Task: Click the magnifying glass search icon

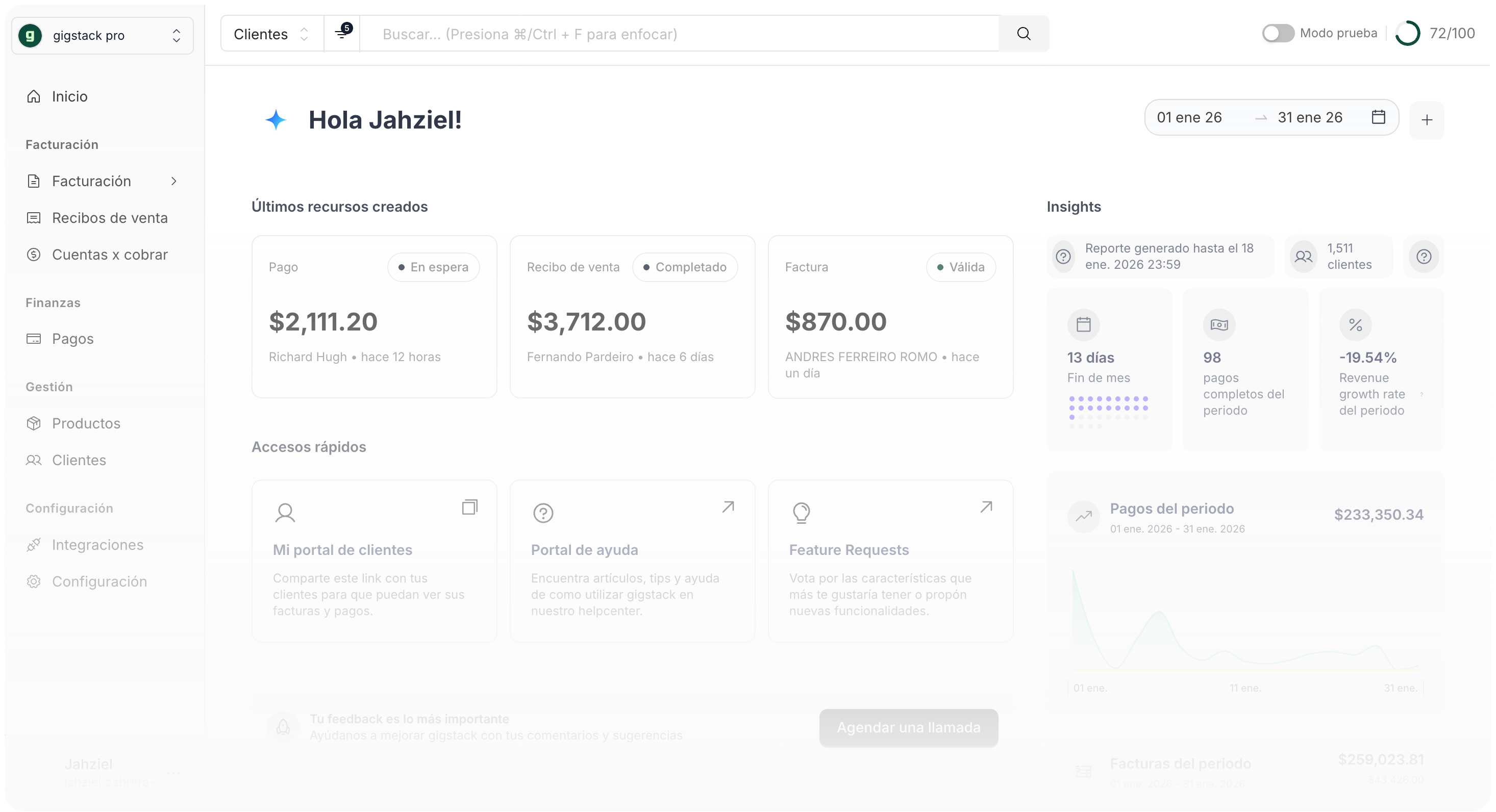Action: click(x=1024, y=34)
